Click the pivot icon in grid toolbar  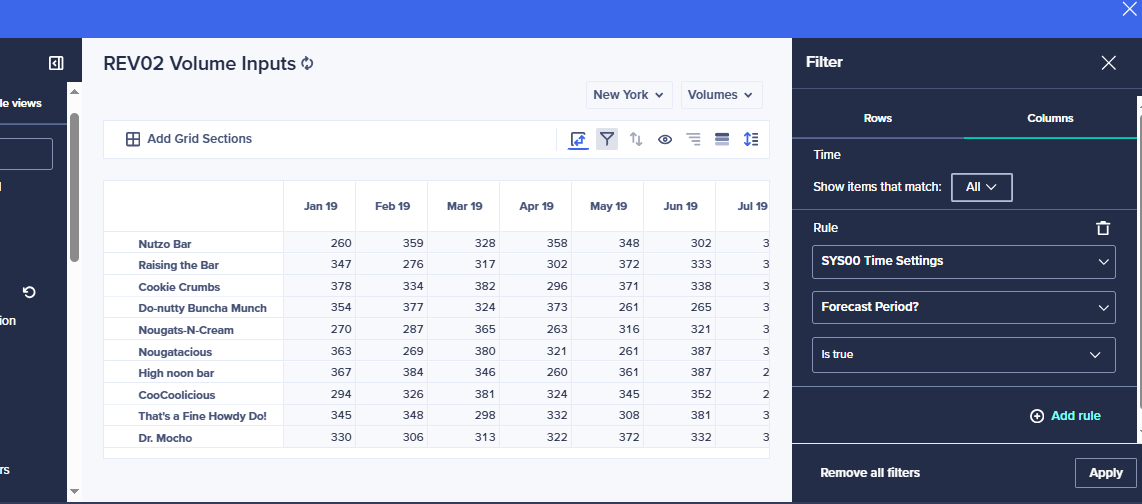click(x=578, y=139)
